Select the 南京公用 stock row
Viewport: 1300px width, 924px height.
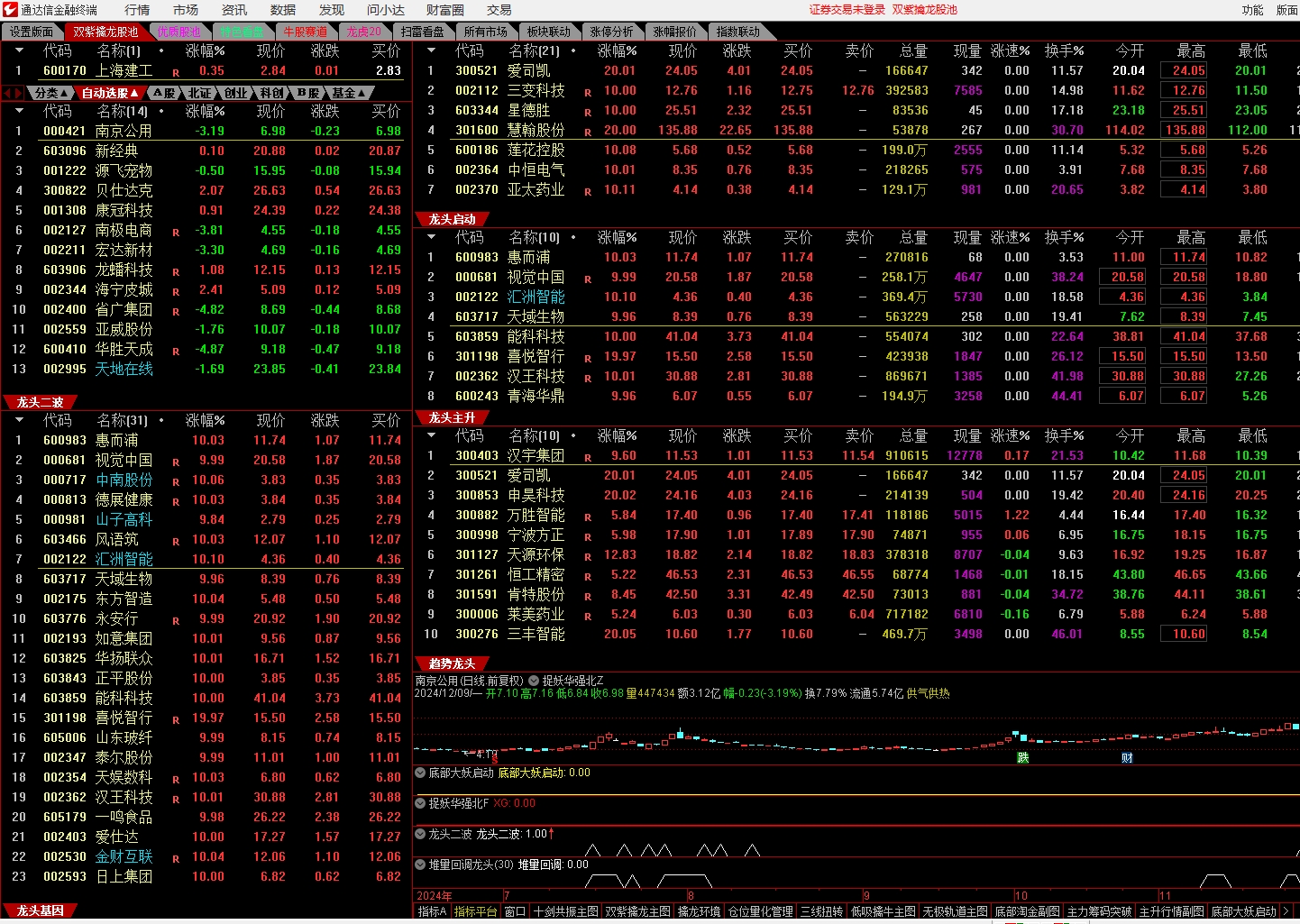[124, 131]
